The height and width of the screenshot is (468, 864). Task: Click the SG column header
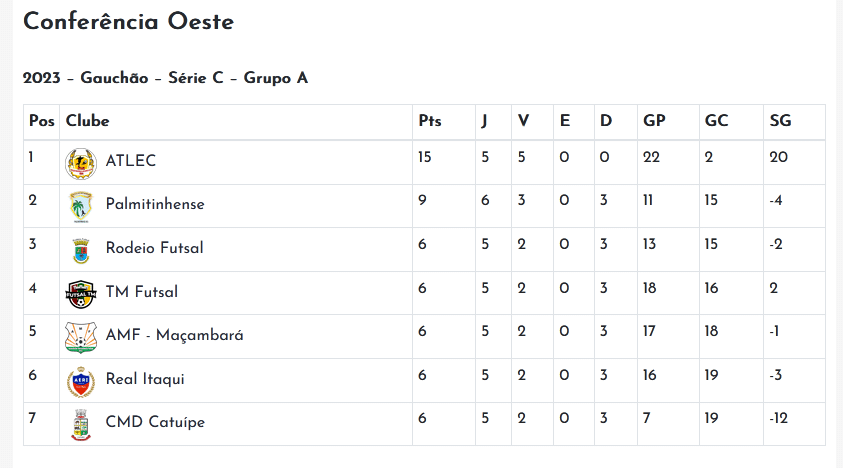click(780, 121)
